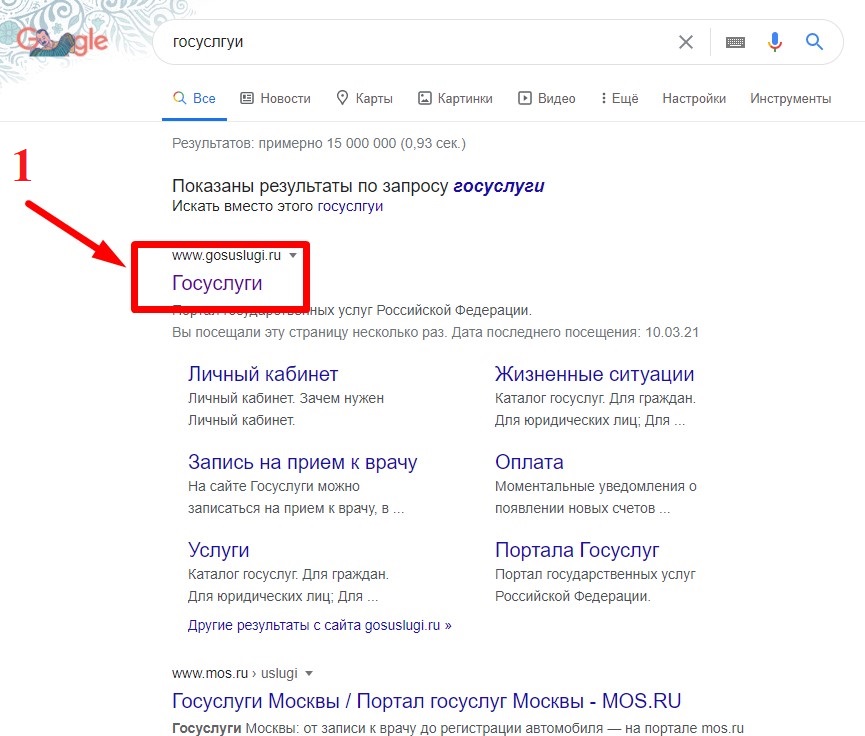Open the Оплата sitelink
865x736 pixels.
pos(529,462)
